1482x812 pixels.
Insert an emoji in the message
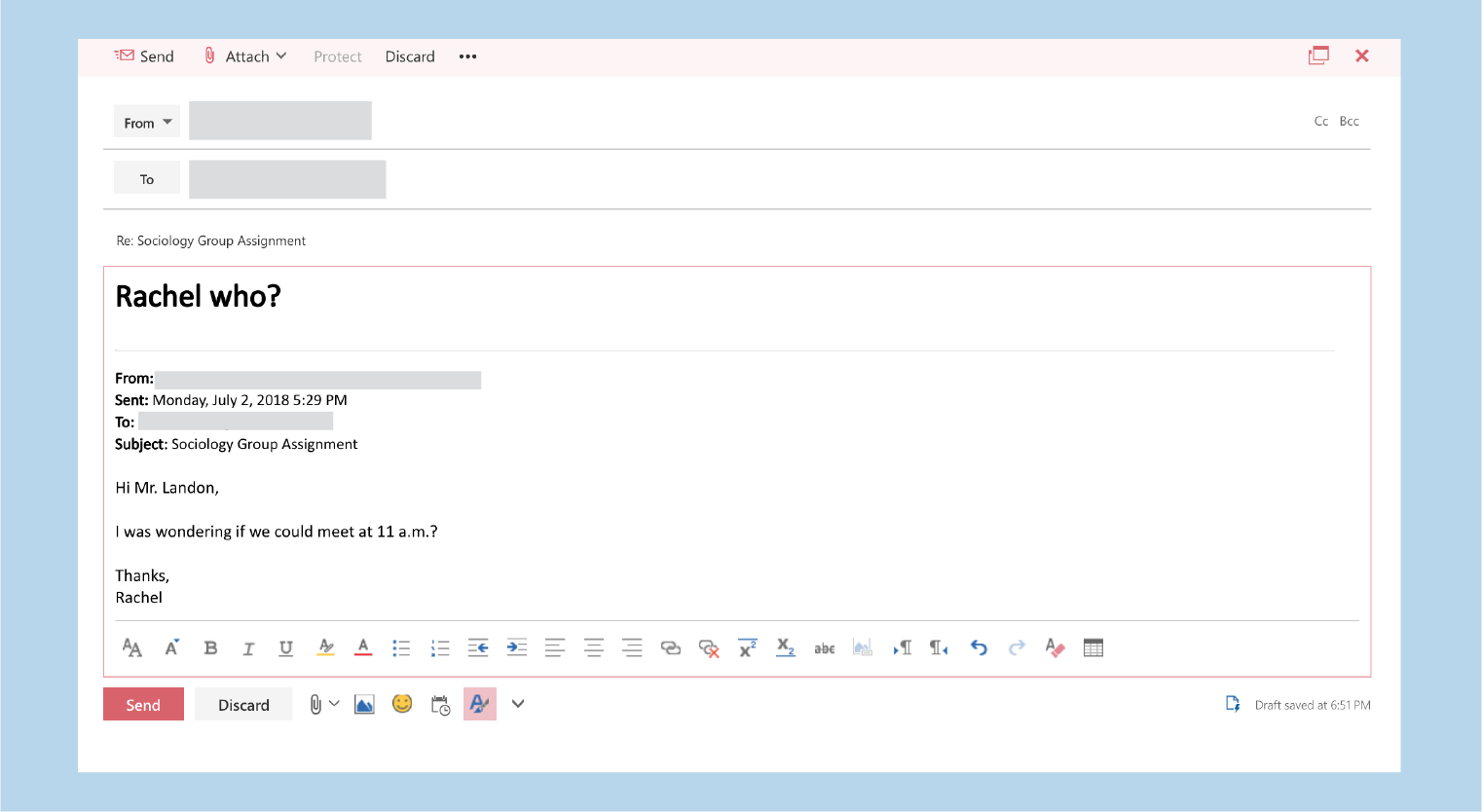tap(402, 703)
